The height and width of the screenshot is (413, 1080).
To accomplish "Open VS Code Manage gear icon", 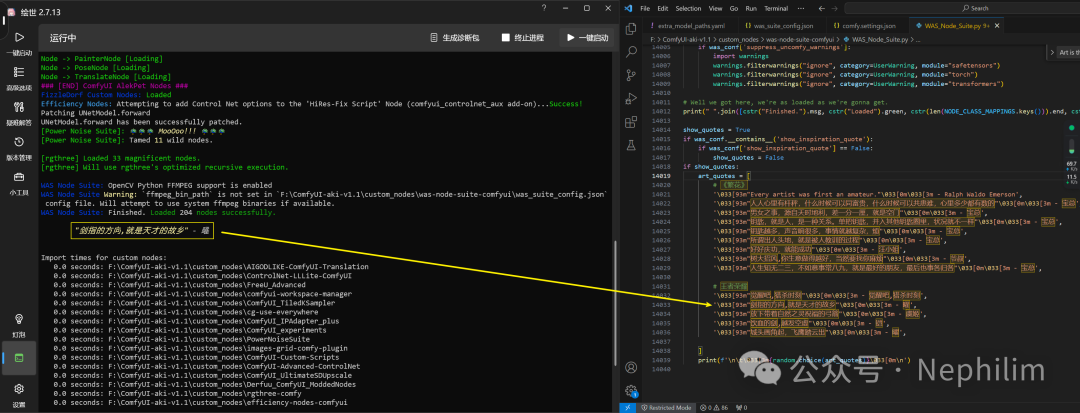I will click(630, 390).
